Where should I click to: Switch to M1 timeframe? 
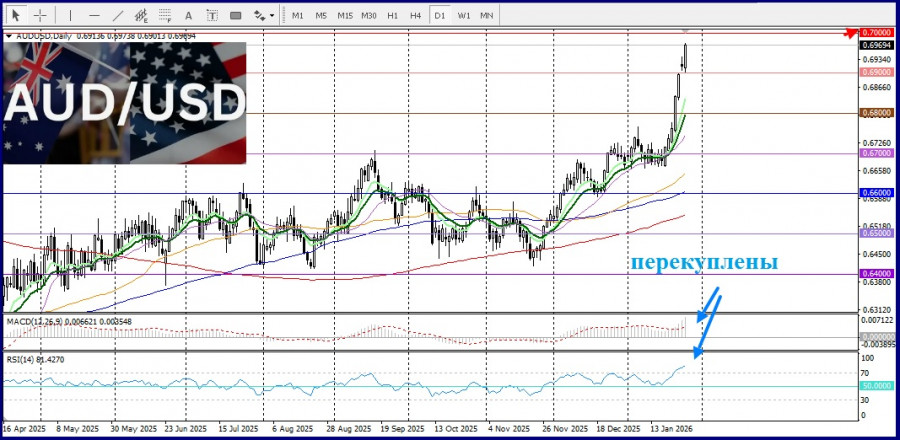[x=298, y=15]
